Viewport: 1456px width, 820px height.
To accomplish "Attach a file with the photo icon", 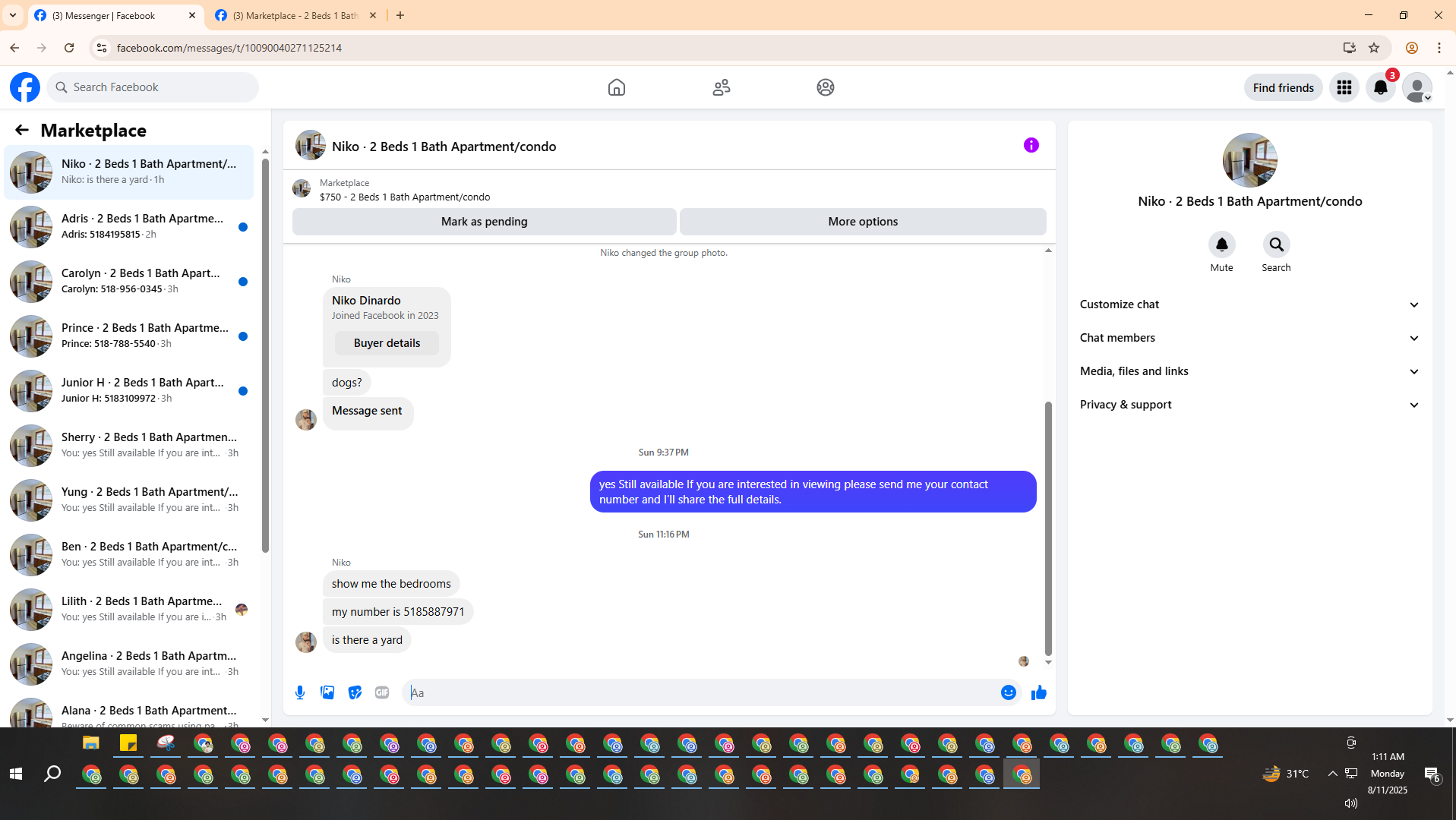I will coord(327,692).
